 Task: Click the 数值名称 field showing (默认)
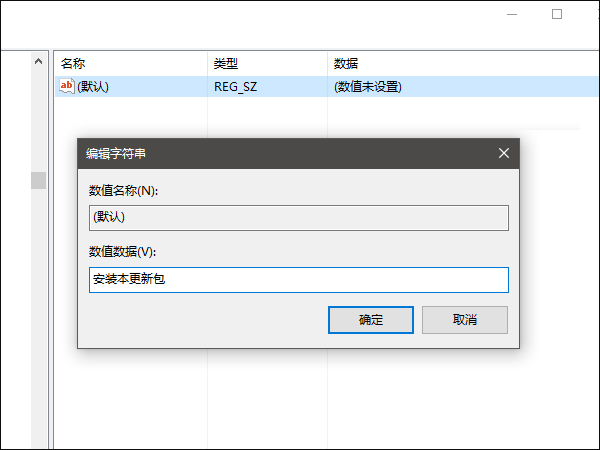(299, 218)
